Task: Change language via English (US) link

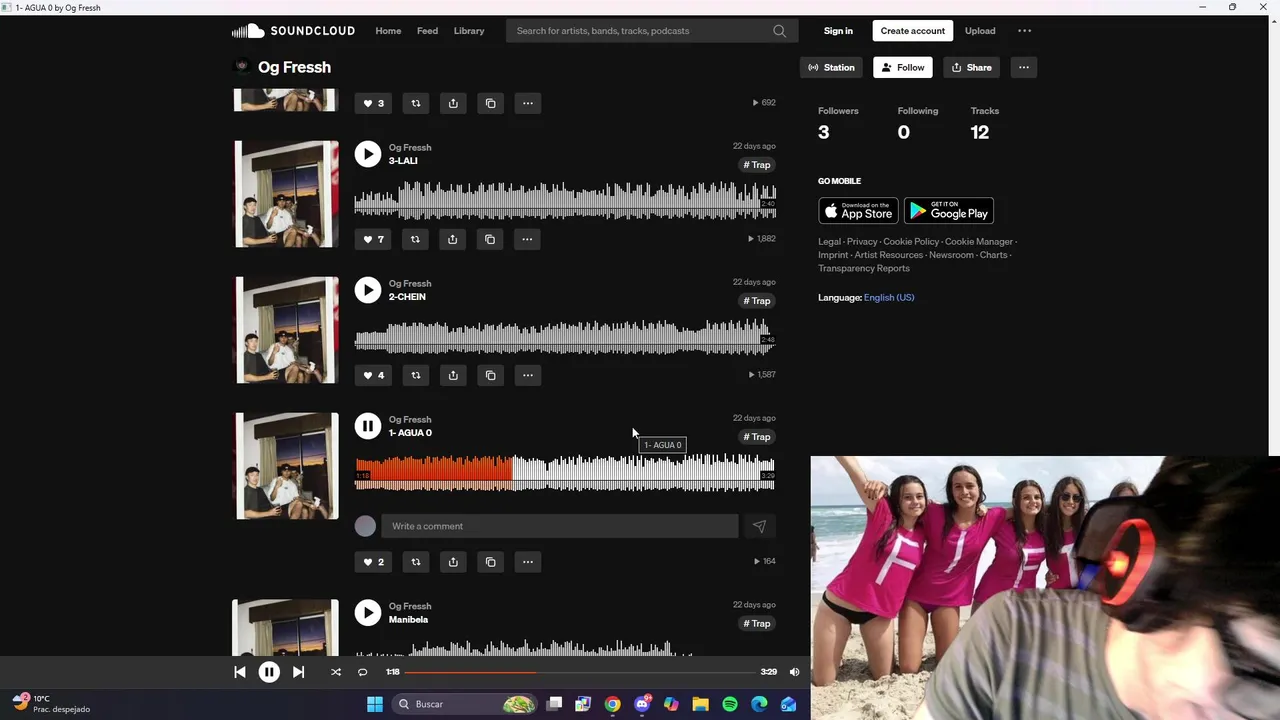Action: [x=889, y=298]
